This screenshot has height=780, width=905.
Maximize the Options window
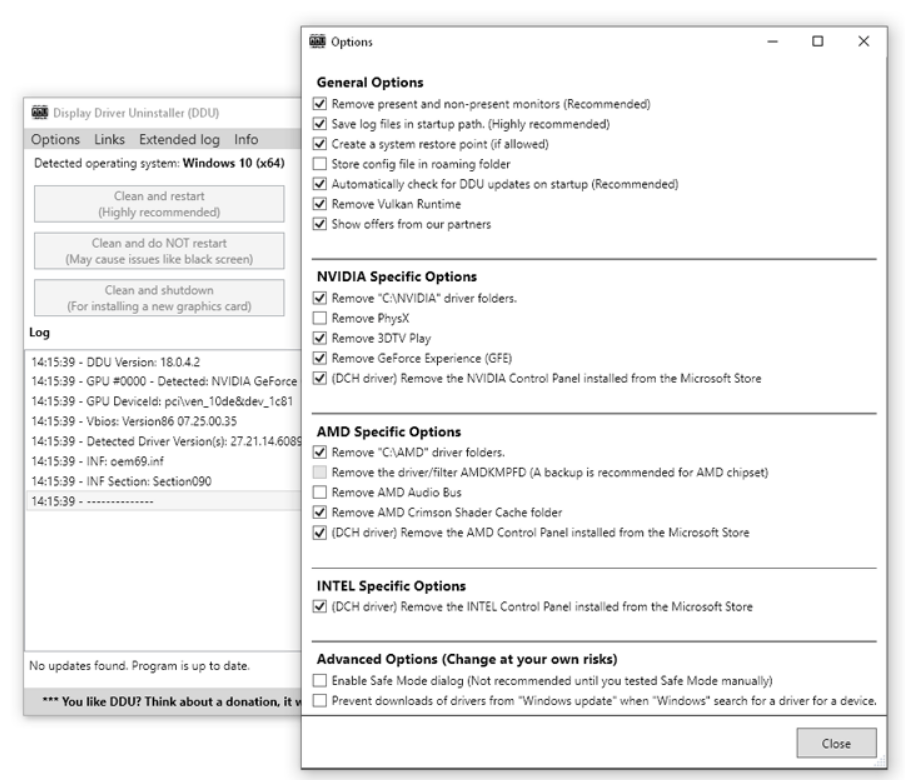[817, 41]
